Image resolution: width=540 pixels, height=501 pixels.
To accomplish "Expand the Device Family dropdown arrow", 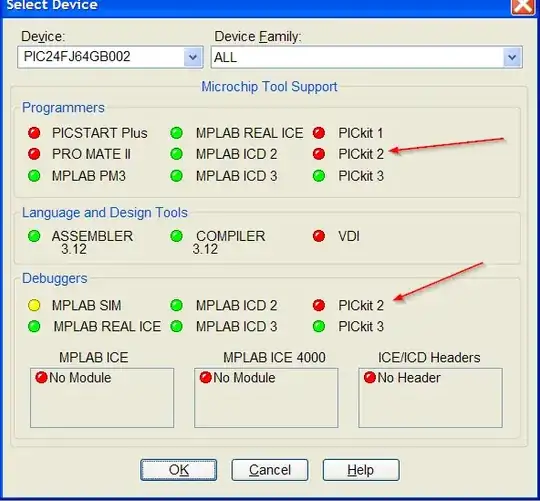I will (512, 57).
